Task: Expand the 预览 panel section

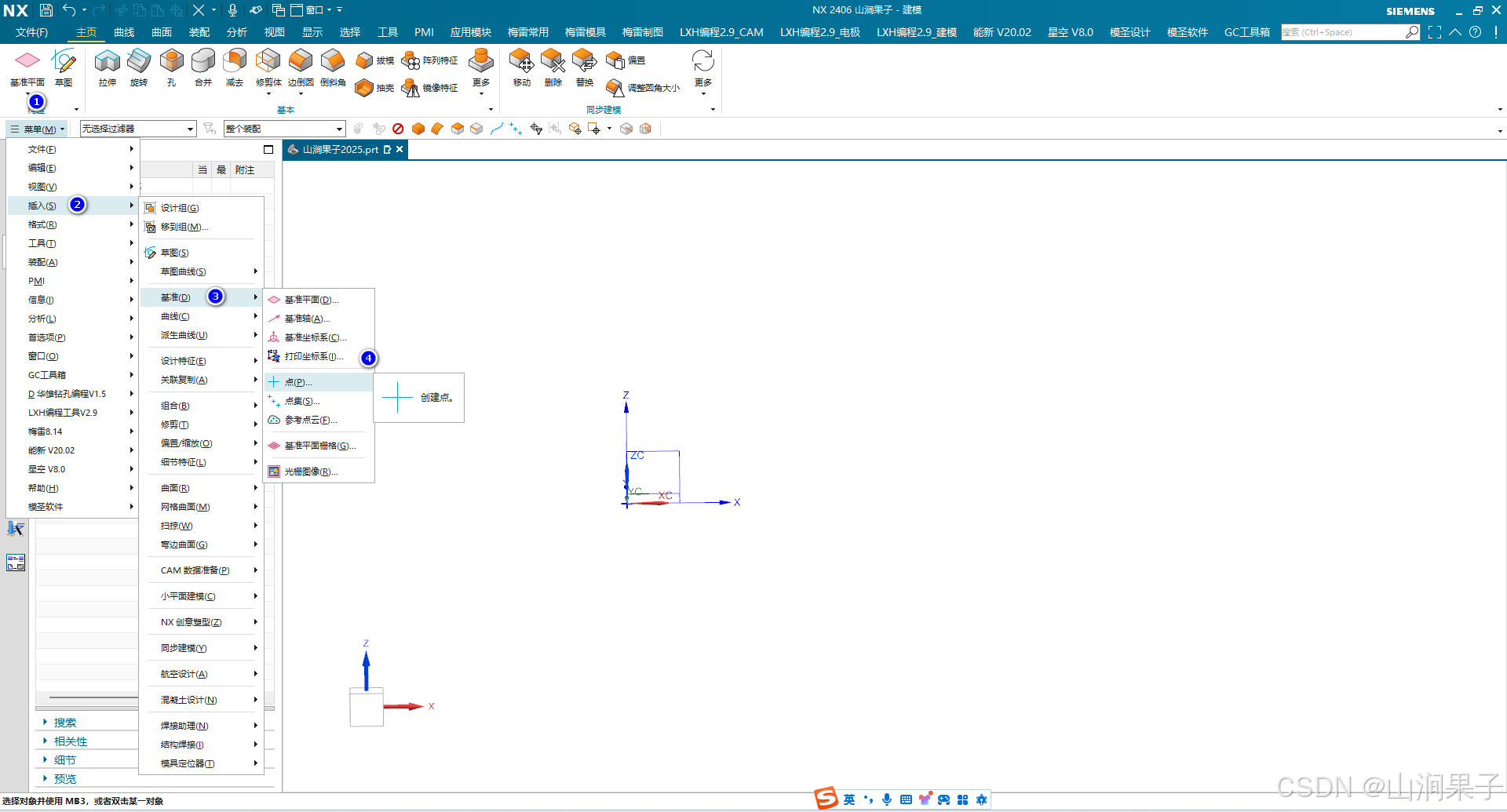Action: click(65, 779)
